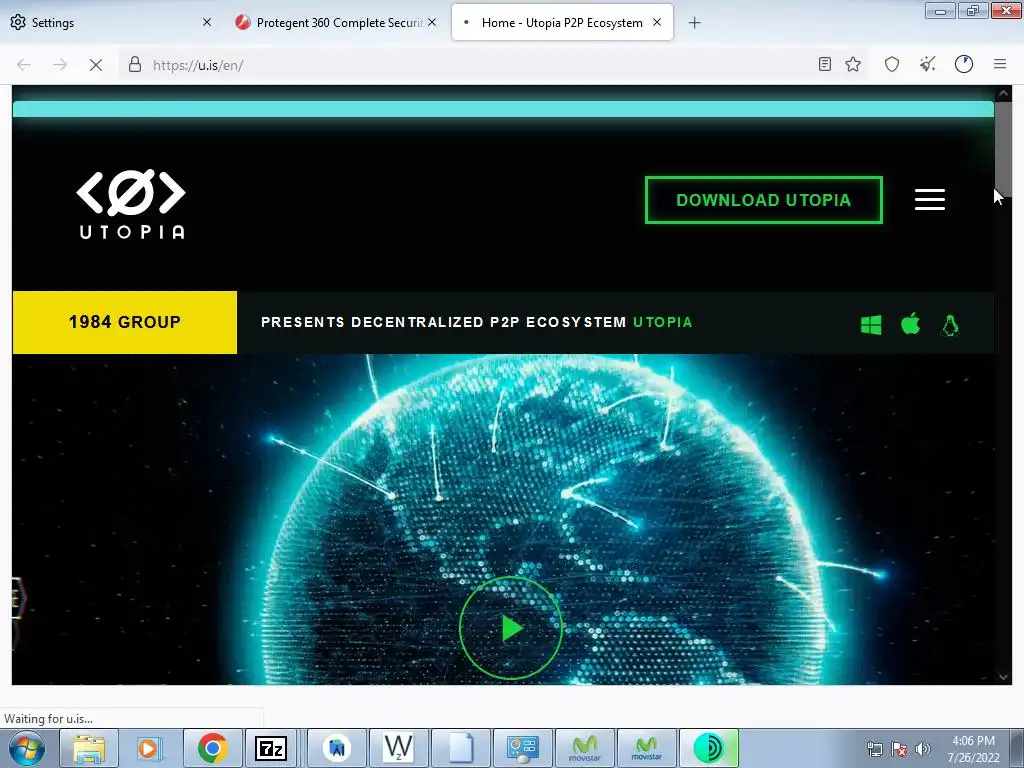Click the network tray icon
Viewport: 1024px width, 768px height.
pos(874,749)
